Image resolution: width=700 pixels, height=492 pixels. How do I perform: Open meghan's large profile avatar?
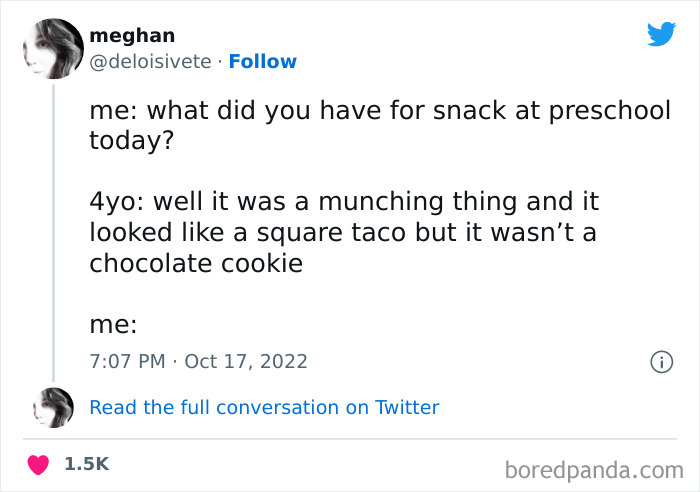(51, 49)
